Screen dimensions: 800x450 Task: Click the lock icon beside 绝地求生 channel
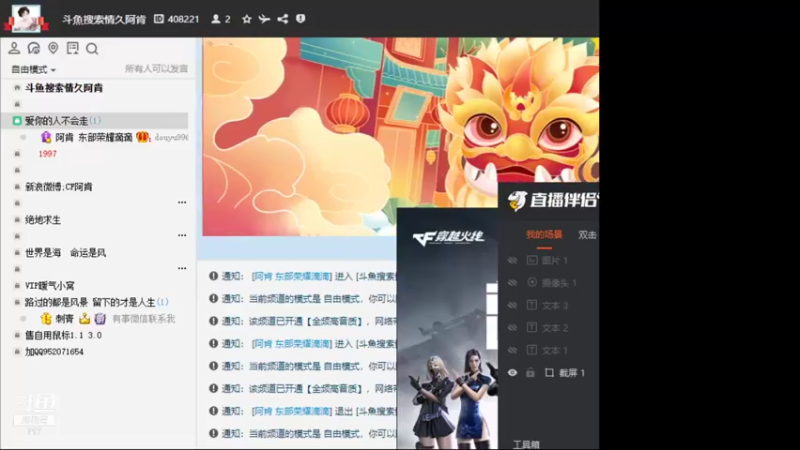coord(17,220)
